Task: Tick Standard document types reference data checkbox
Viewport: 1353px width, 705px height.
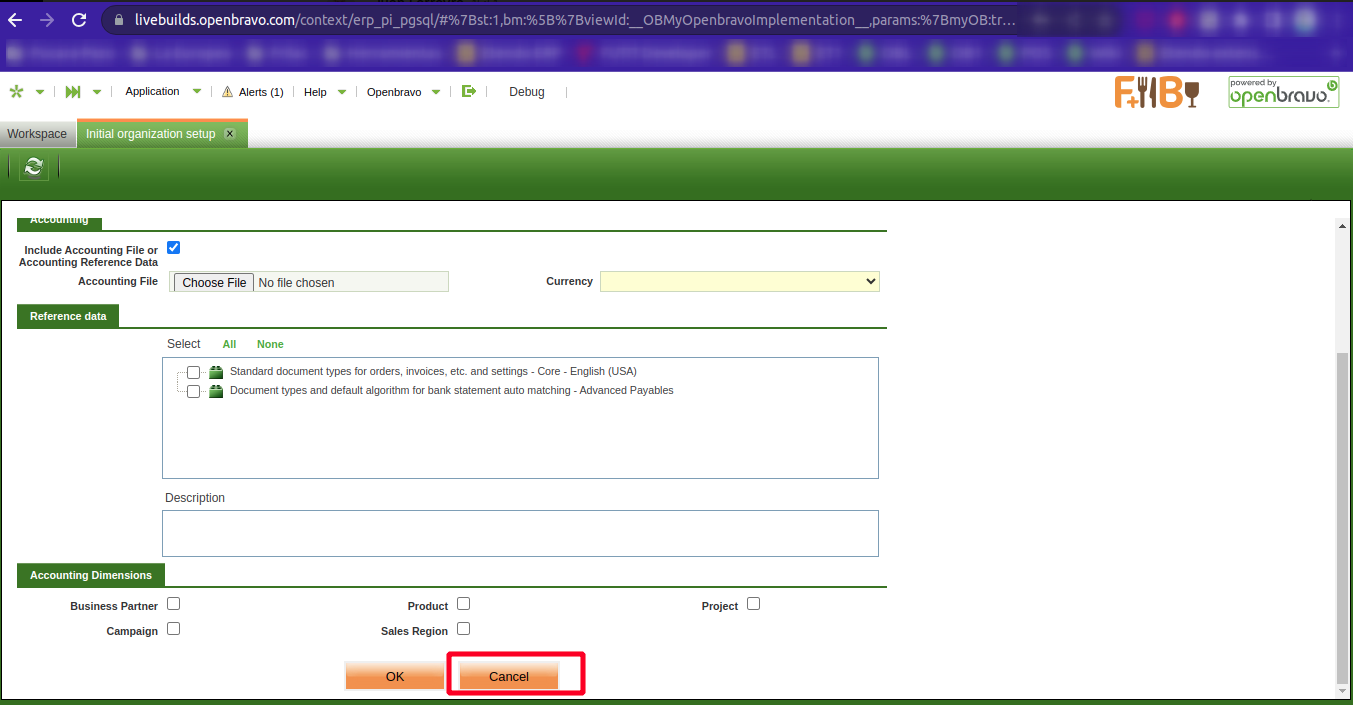Action: point(194,372)
